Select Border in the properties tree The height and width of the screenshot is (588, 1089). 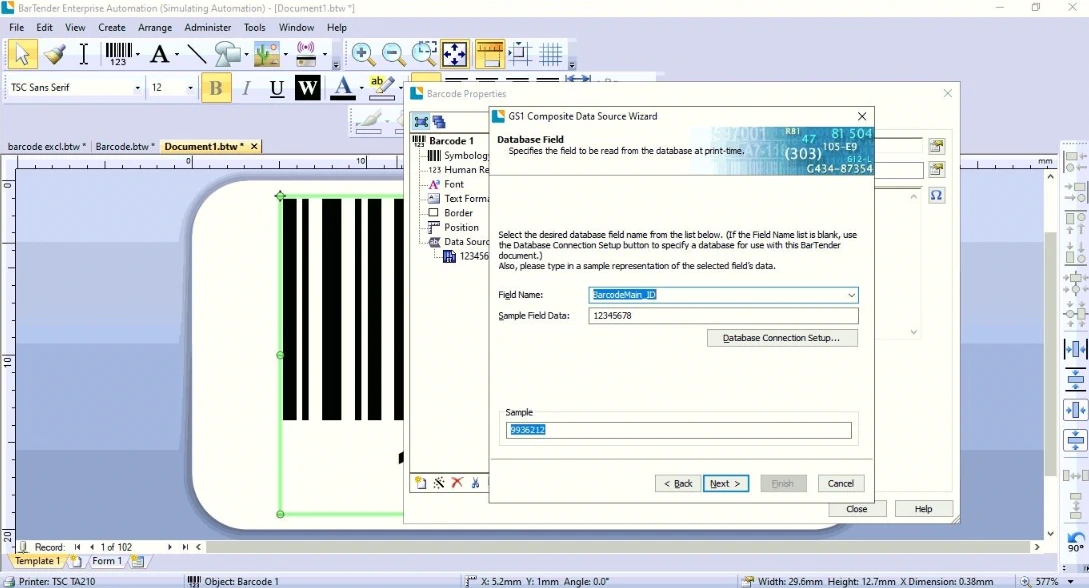pyautogui.click(x=458, y=213)
